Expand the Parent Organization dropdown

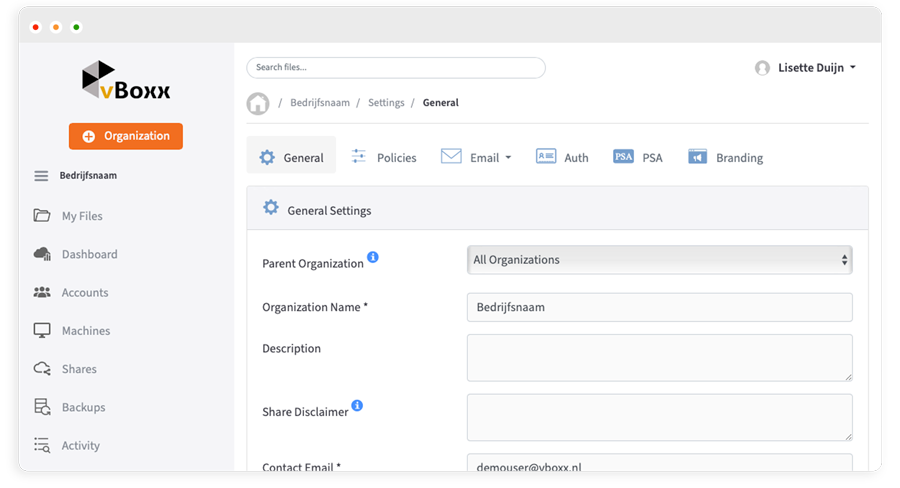(659, 260)
